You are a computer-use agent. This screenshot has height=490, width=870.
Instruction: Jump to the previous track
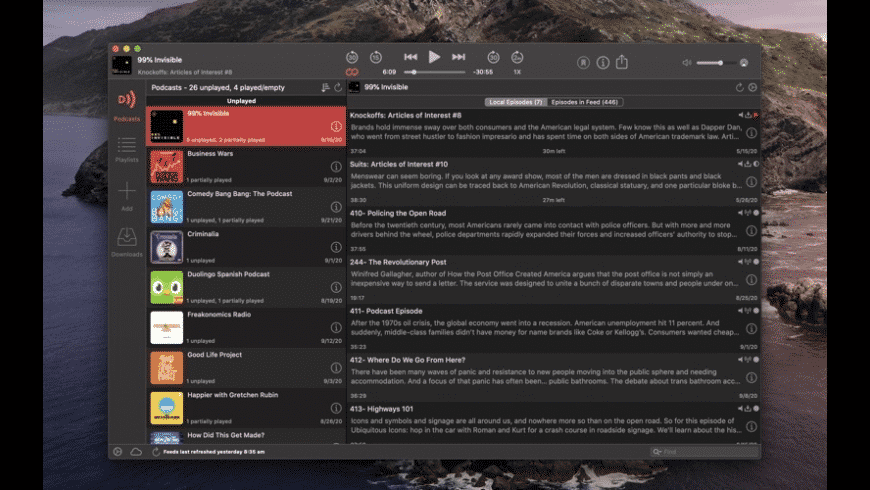(x=411, y=57)
